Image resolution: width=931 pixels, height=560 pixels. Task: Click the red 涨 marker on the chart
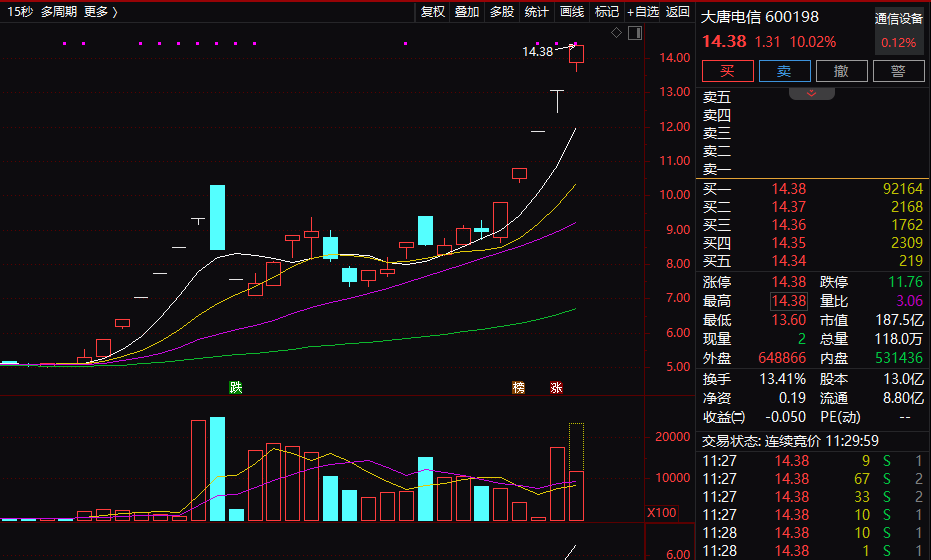click(x=556, y=388)
